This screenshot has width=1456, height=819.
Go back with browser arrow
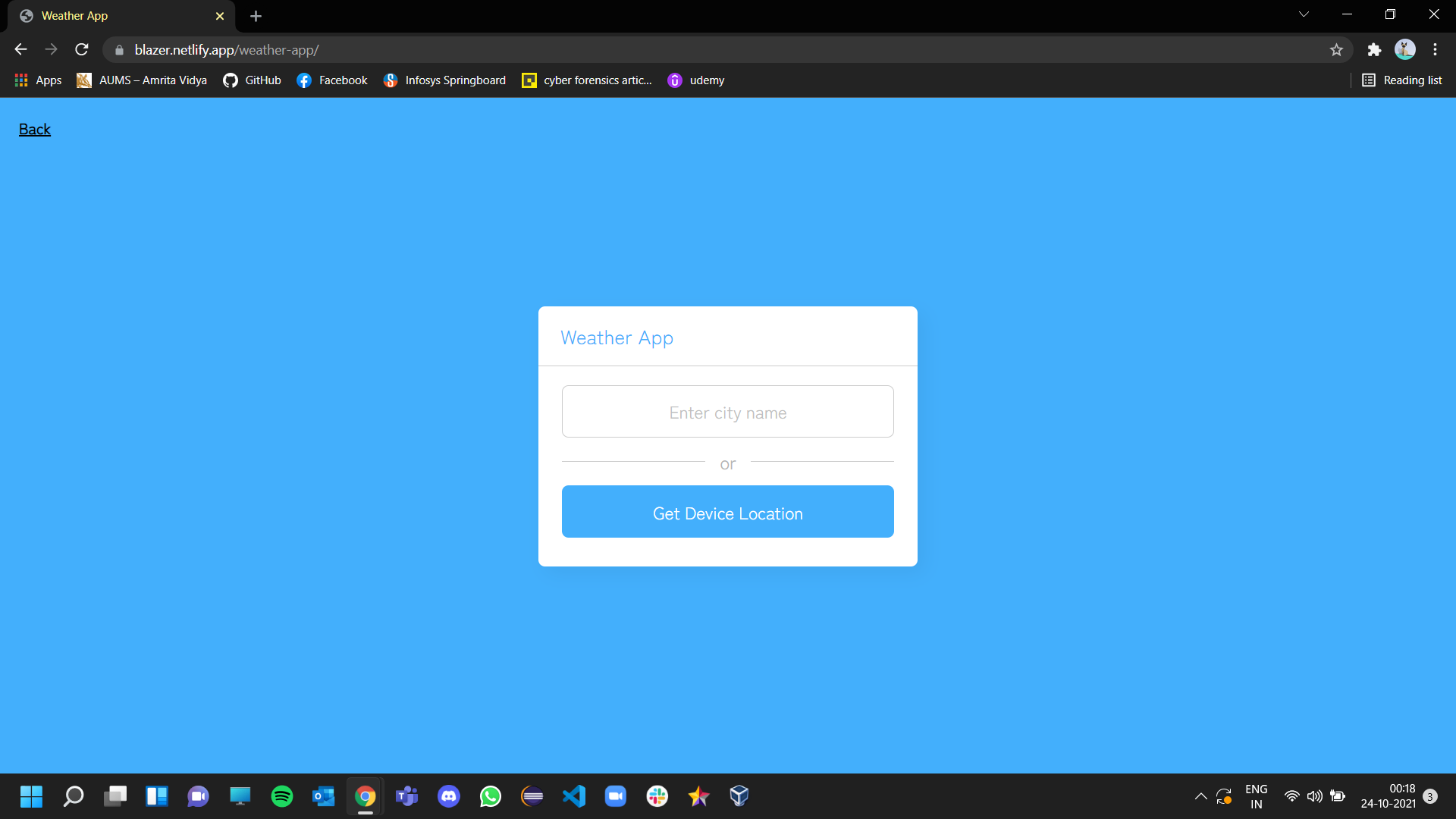[x=20, y=50]
